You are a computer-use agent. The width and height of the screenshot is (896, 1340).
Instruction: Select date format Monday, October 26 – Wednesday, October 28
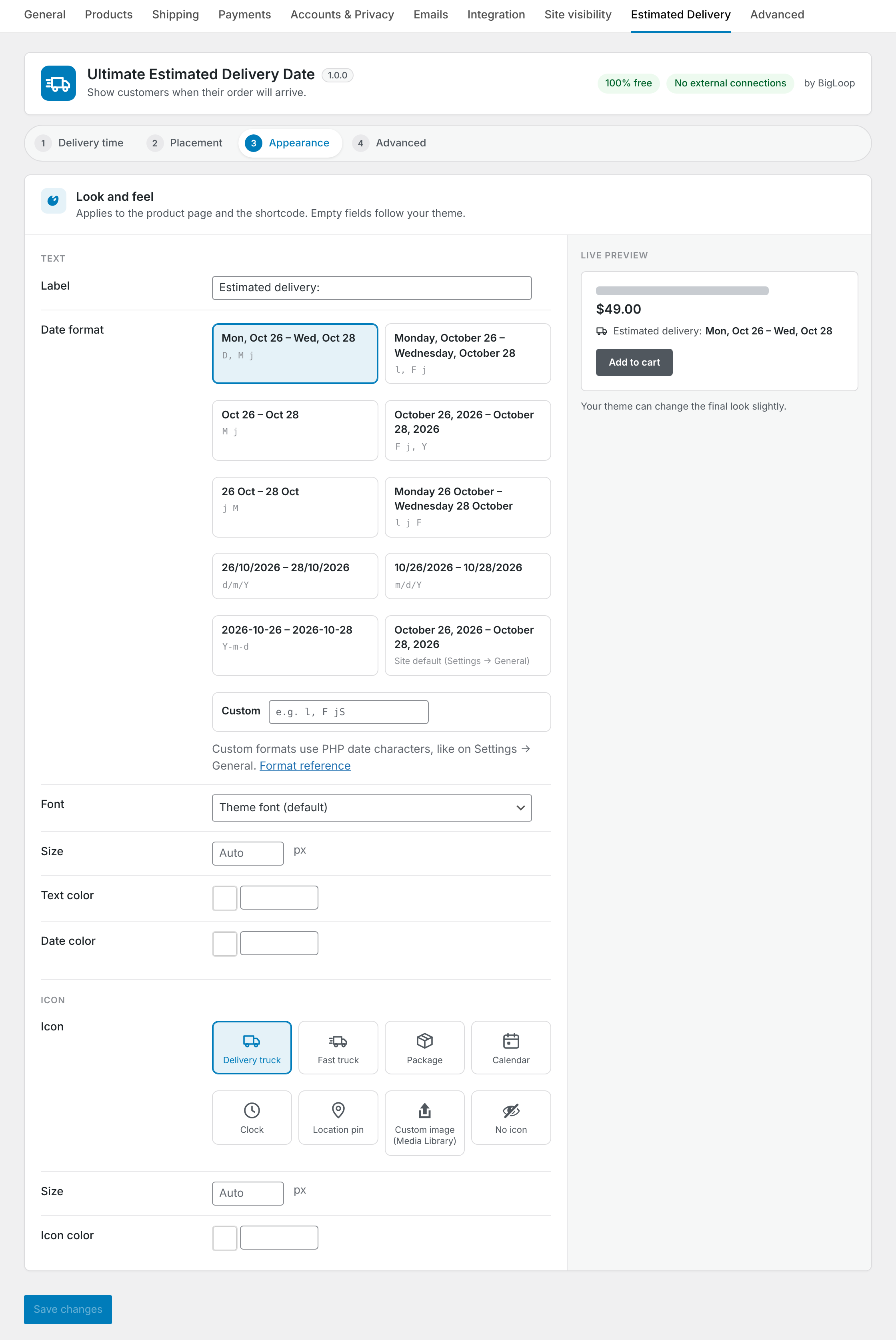coord(468,353)
